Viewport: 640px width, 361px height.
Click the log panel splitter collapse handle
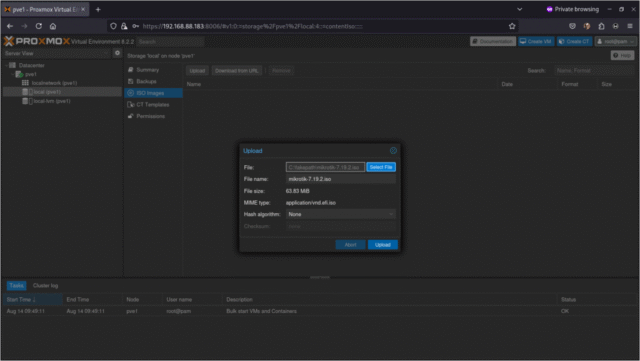pyautogui.click(x=320, y=277)
